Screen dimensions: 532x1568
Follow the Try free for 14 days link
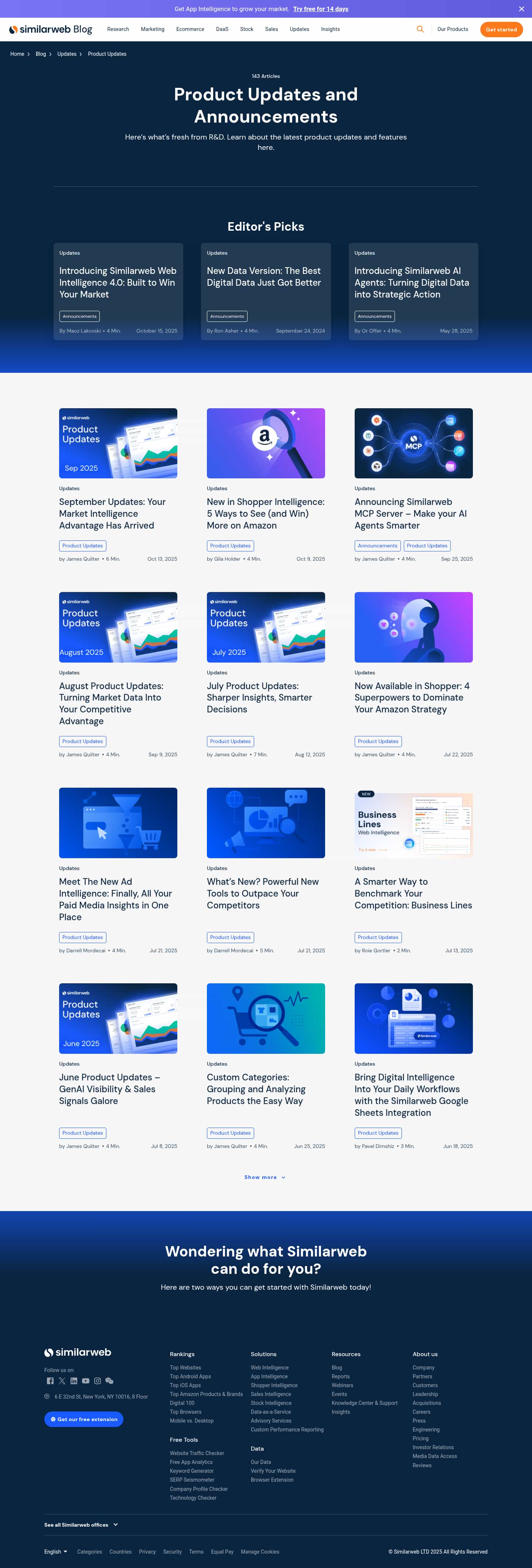tap(321, 9)
